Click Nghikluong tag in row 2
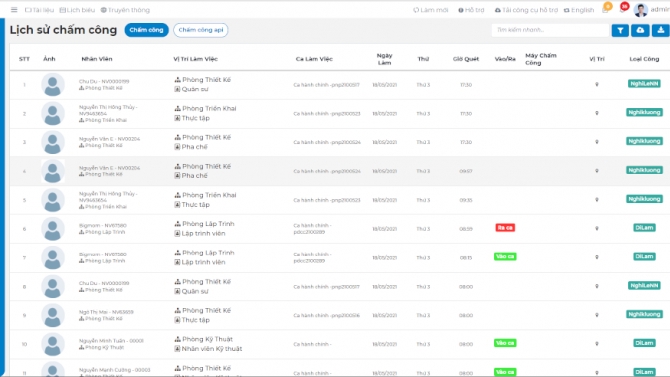 click(644, 112)
